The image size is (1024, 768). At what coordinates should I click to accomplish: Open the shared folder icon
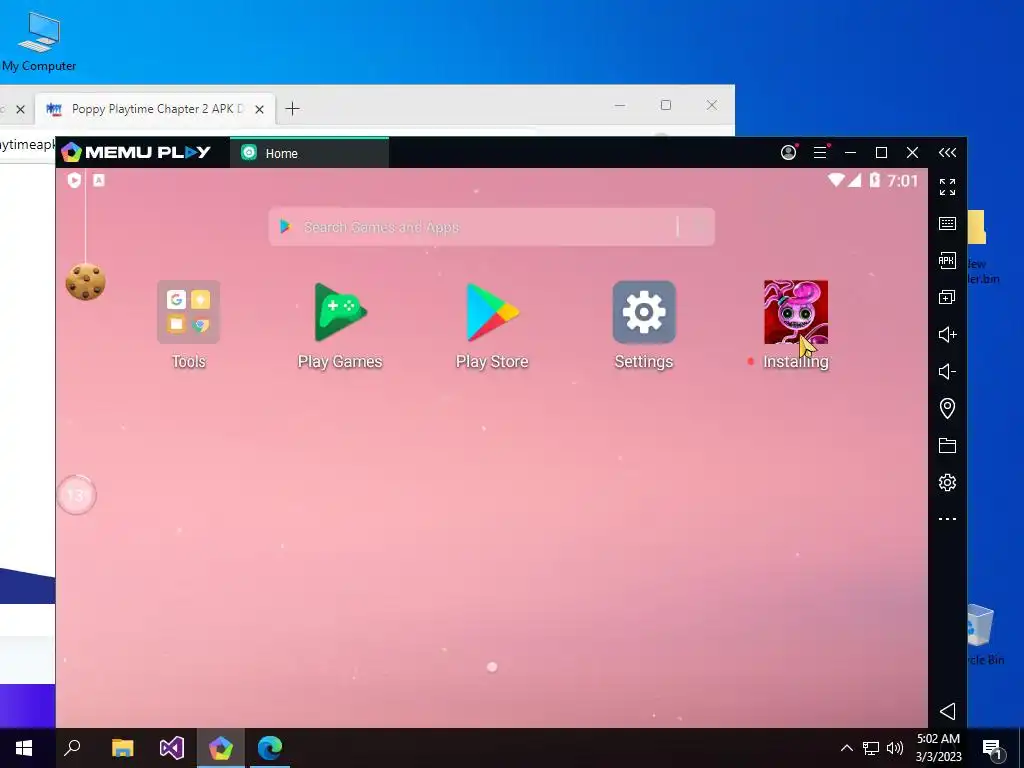click(948, 445)
